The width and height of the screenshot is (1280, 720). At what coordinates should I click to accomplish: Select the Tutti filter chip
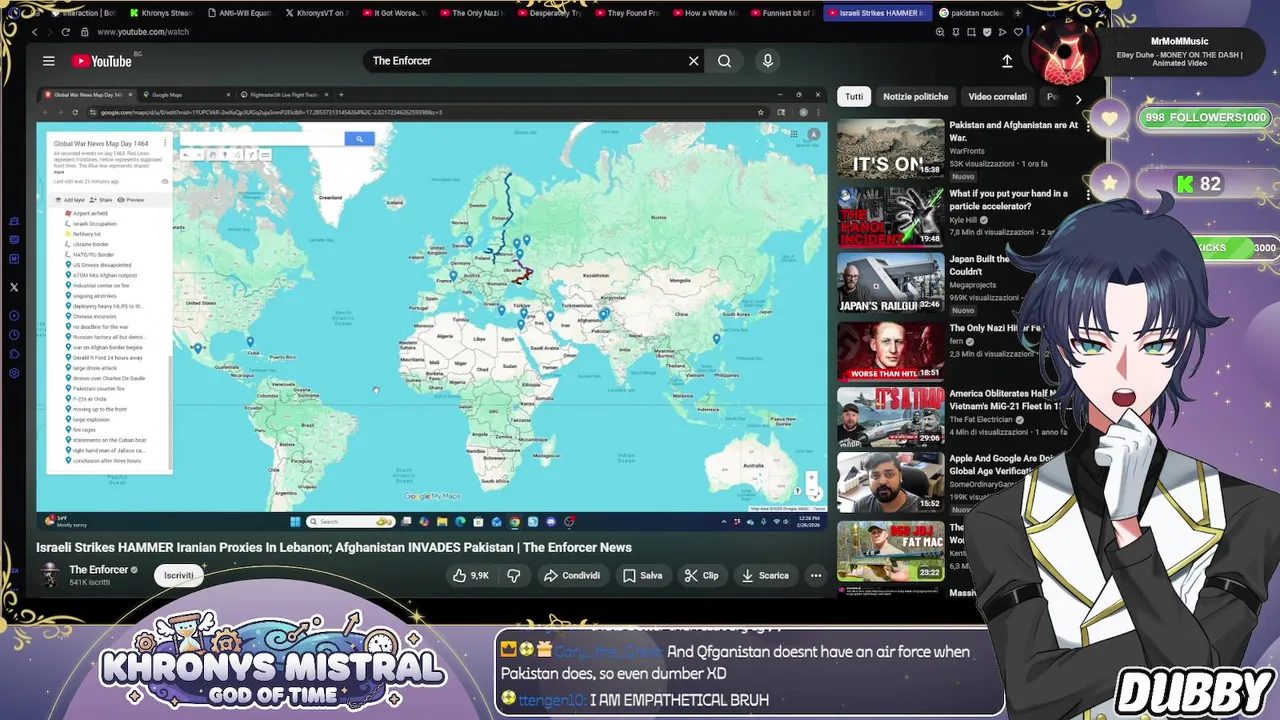854,97
